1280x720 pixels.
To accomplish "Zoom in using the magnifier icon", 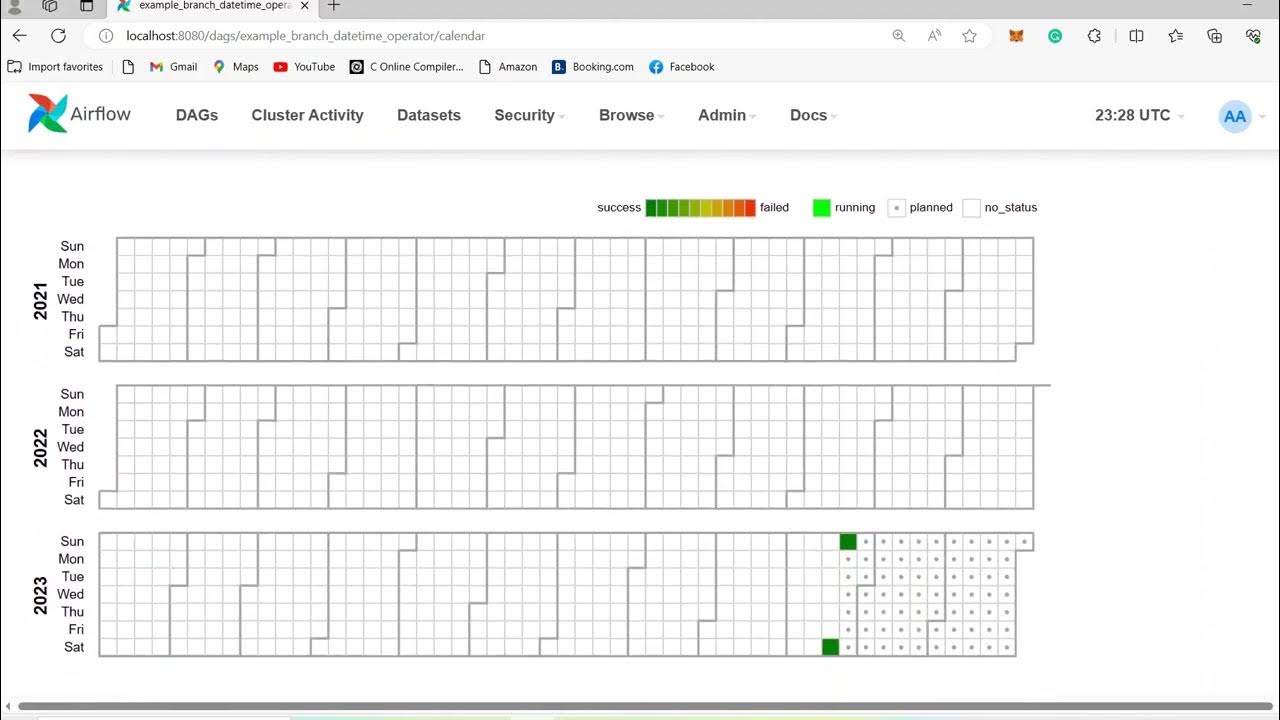I will [x=898, y=36].
